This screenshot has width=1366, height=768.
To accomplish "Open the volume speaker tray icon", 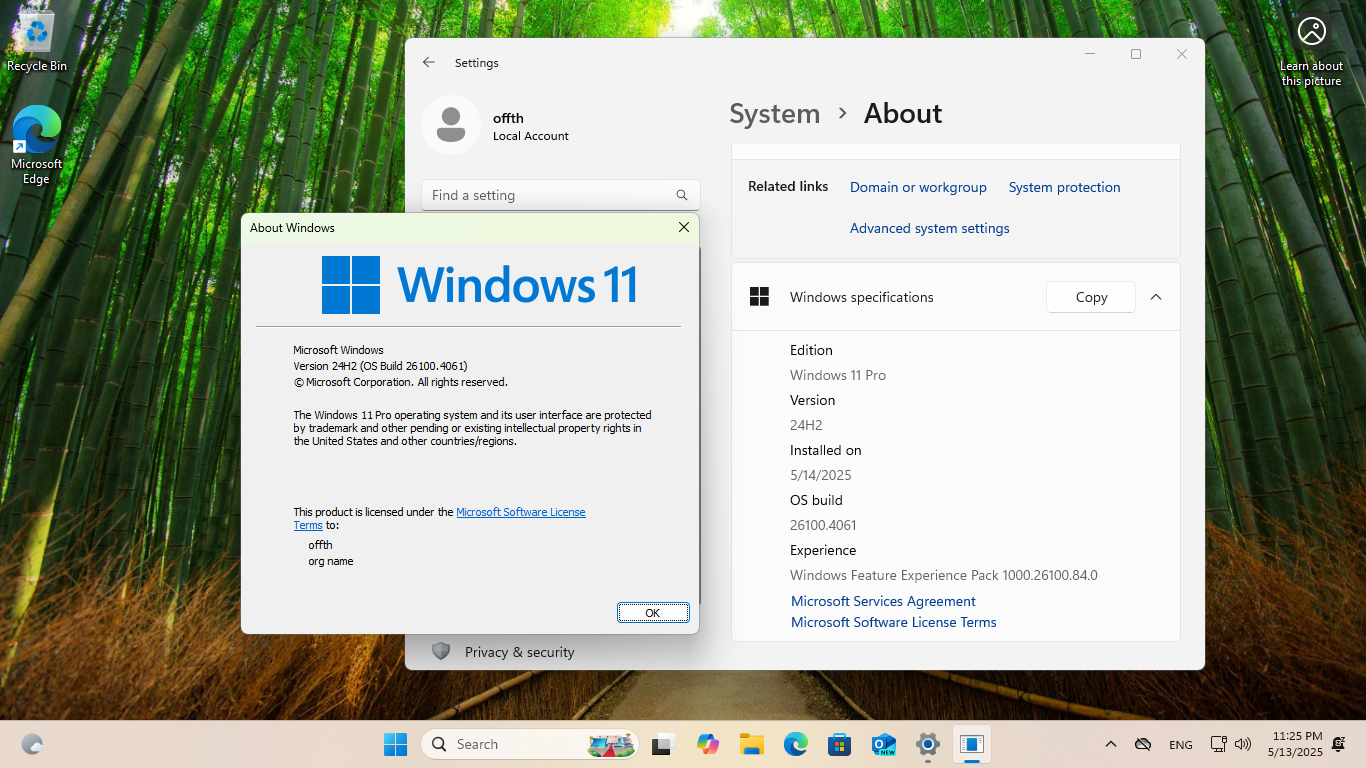I will point(1243,744).
